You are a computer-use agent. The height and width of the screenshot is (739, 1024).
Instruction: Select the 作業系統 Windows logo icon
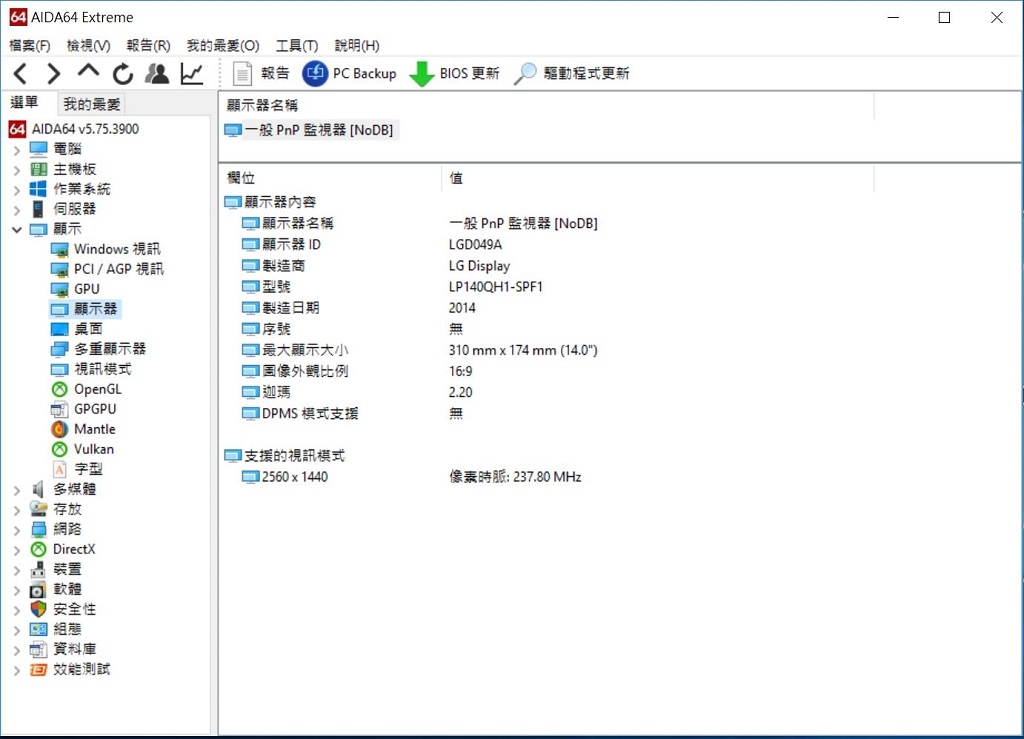tap(39, 189)
